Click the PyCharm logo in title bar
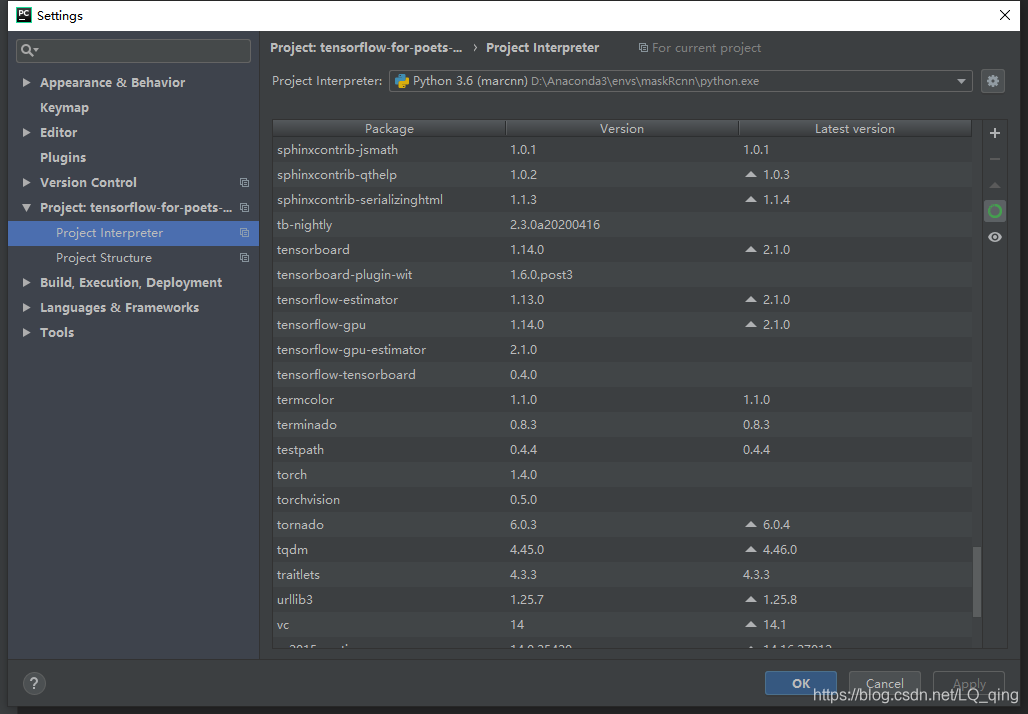Viewport: 1028px width, 714px height. point(24,15)
